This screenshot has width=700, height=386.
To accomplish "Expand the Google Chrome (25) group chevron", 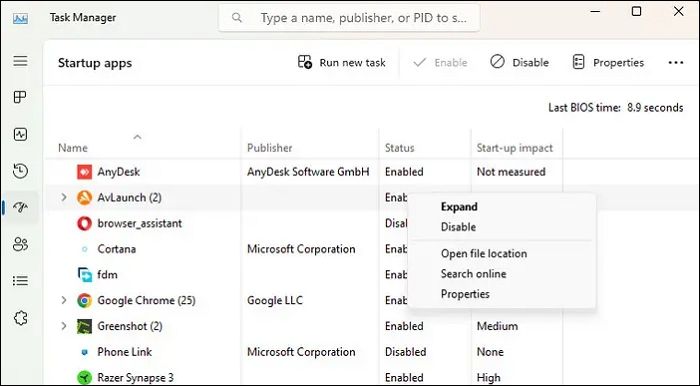I will (64, 300).
